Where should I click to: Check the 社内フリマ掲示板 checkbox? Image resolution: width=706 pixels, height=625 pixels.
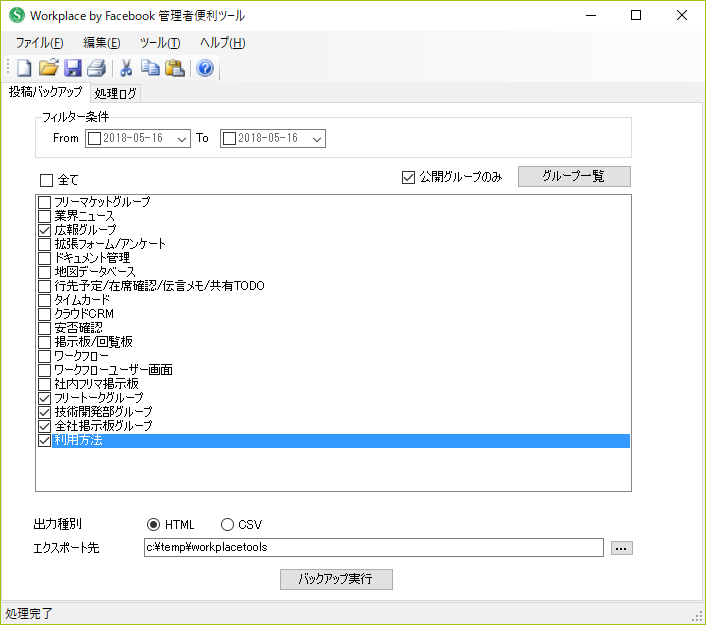(44, 384)
